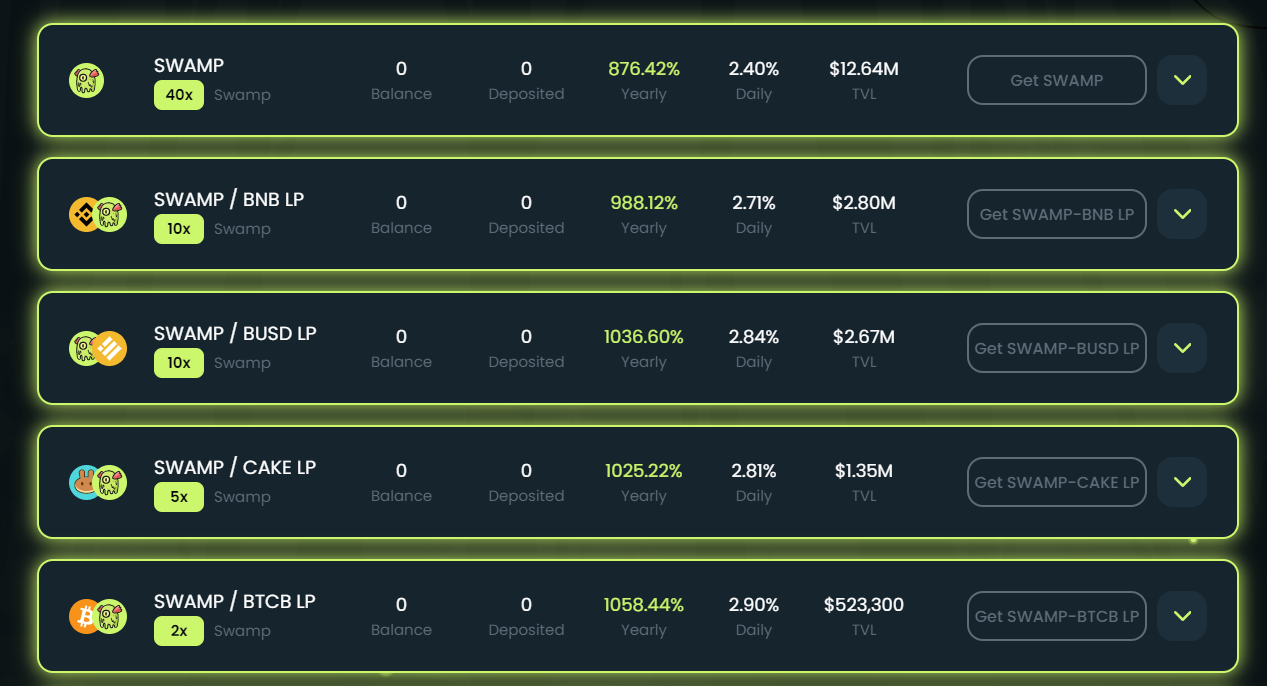Click the SWAMP / BTCB LP pair icon

coord(97,616)
